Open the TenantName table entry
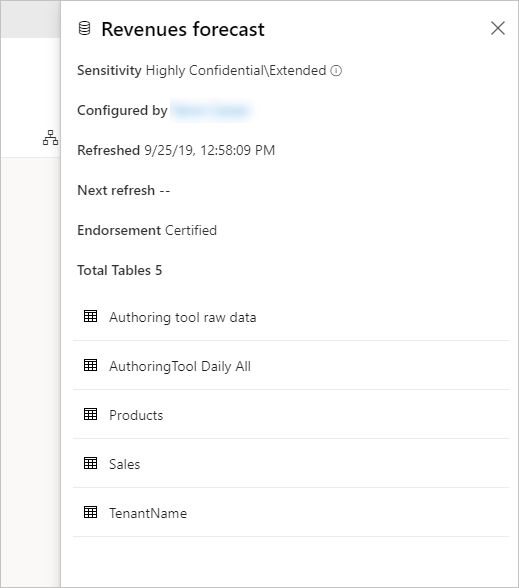Viewport: 519px width, 588px height. 291,513
